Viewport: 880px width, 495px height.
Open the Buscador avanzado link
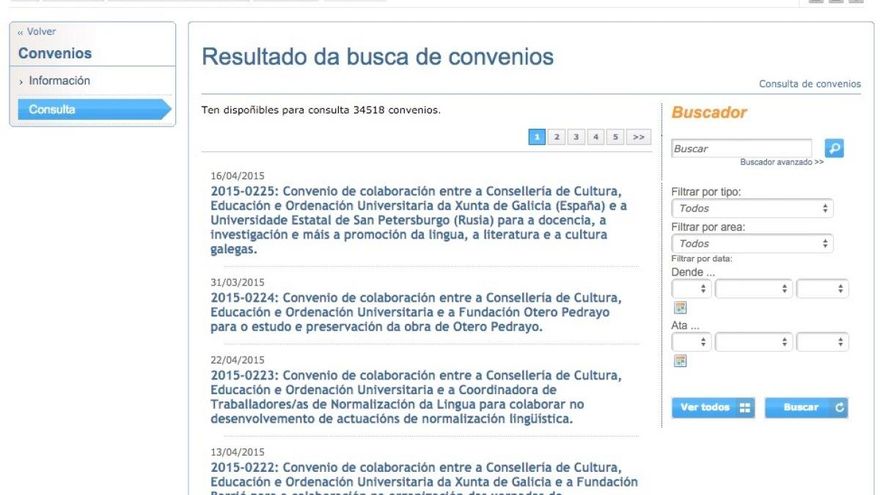[781, 162]
